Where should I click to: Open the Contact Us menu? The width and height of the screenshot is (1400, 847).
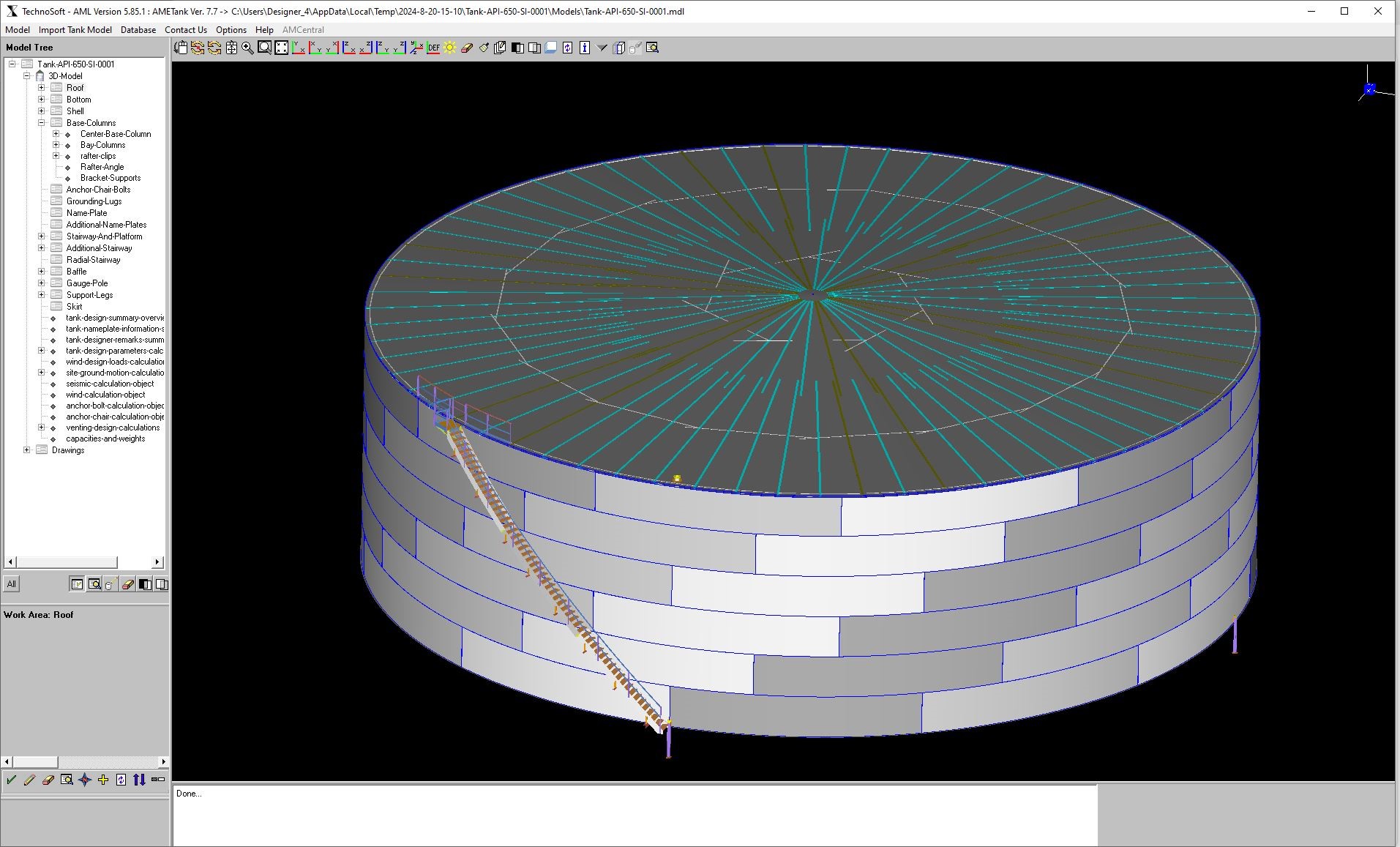click(186, 30)
